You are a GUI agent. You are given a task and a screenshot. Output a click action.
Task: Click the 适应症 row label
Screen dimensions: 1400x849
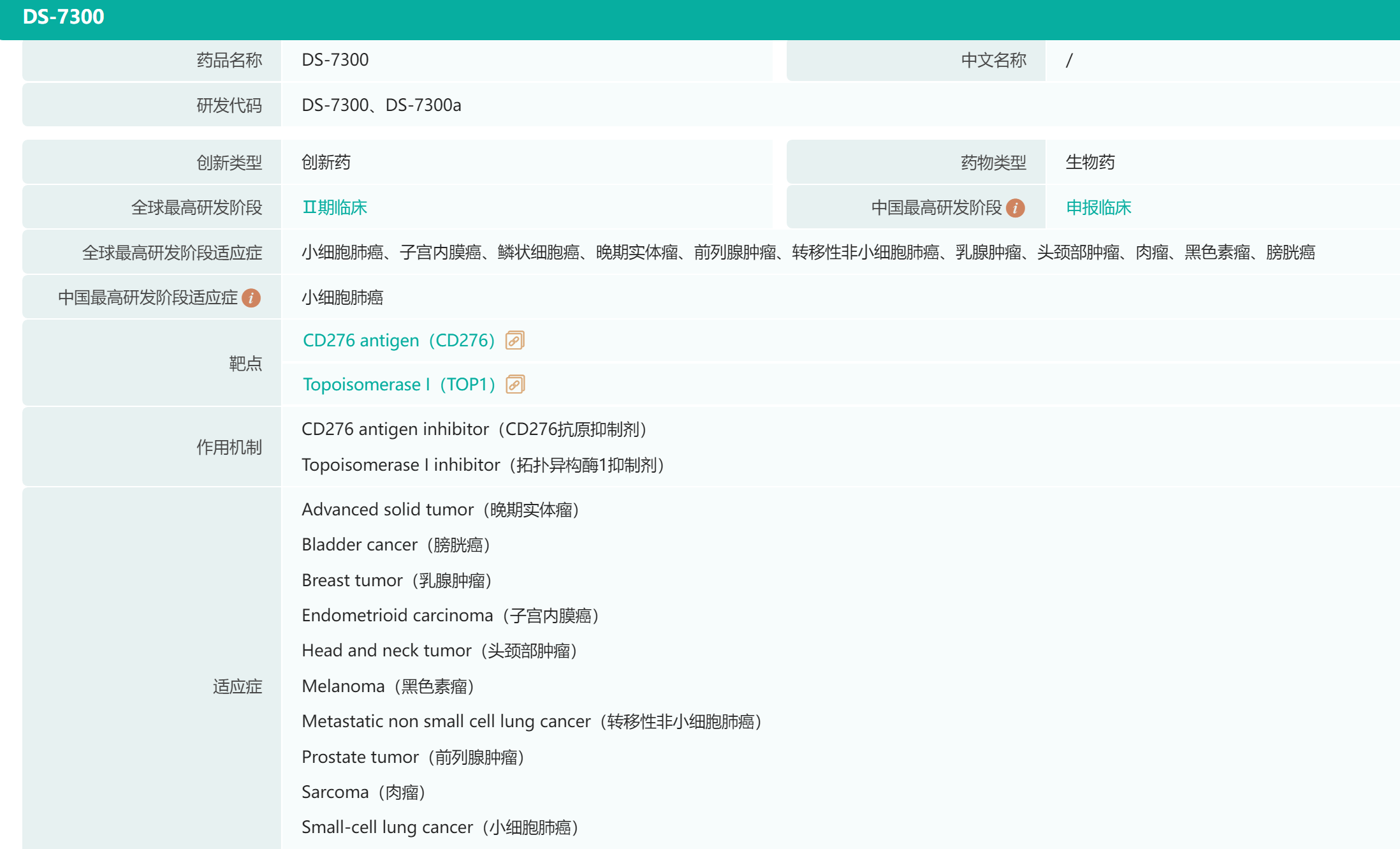[237, 686]
